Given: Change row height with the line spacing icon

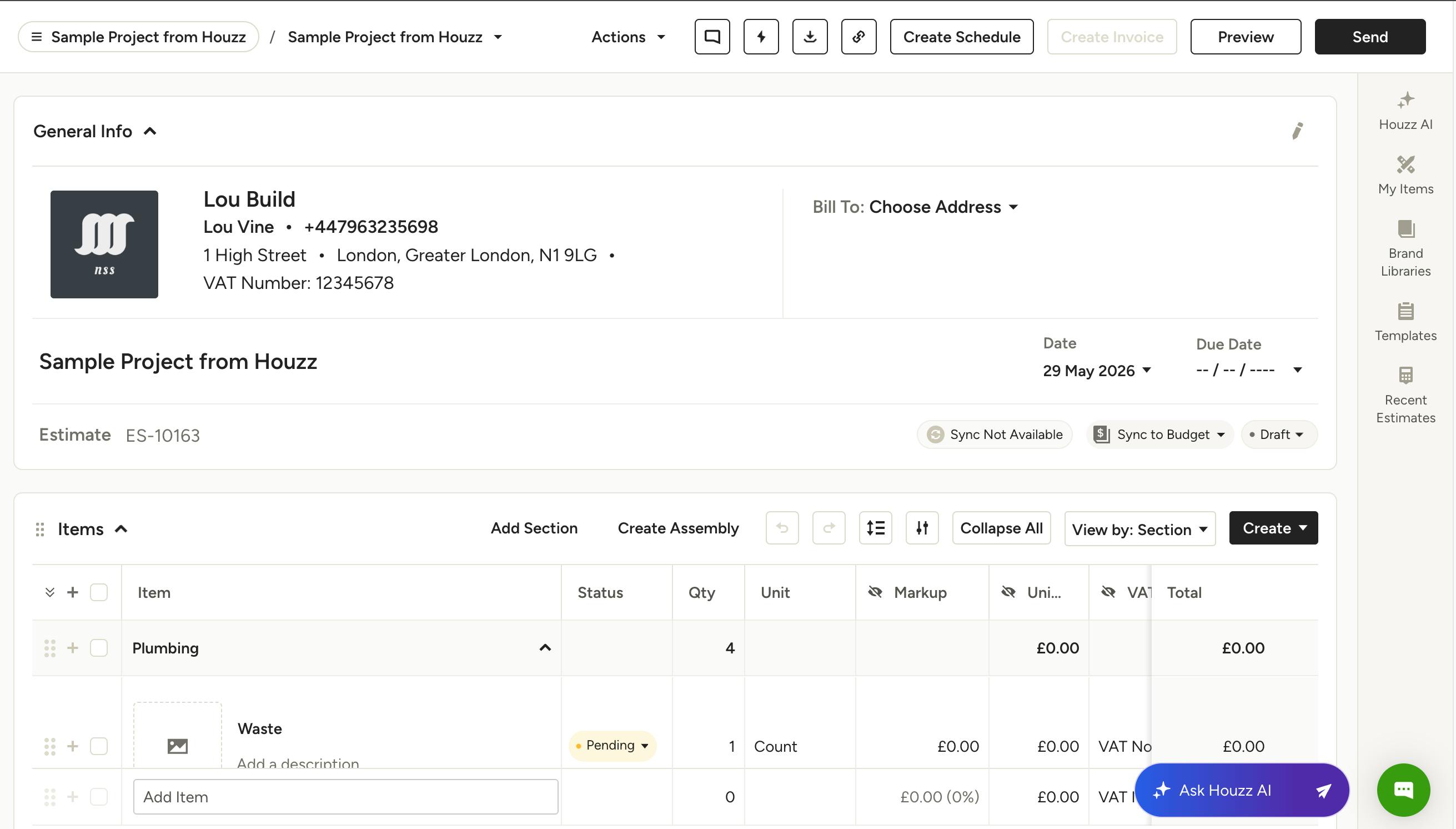Looking at the screenshot, I should 876,528.
